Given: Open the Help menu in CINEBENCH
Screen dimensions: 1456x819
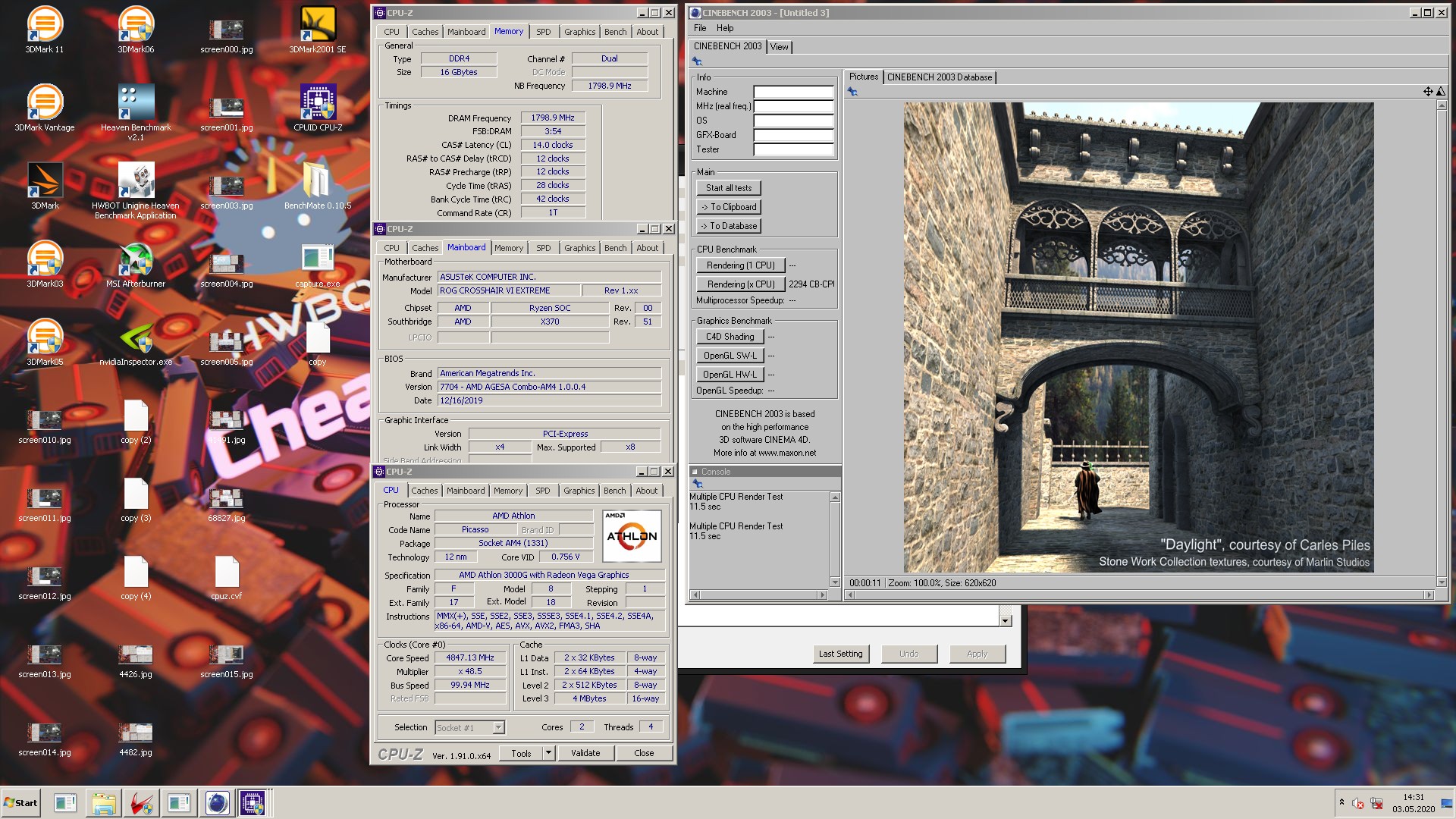Looking at the screenshot, I should [x=725, y=28].
